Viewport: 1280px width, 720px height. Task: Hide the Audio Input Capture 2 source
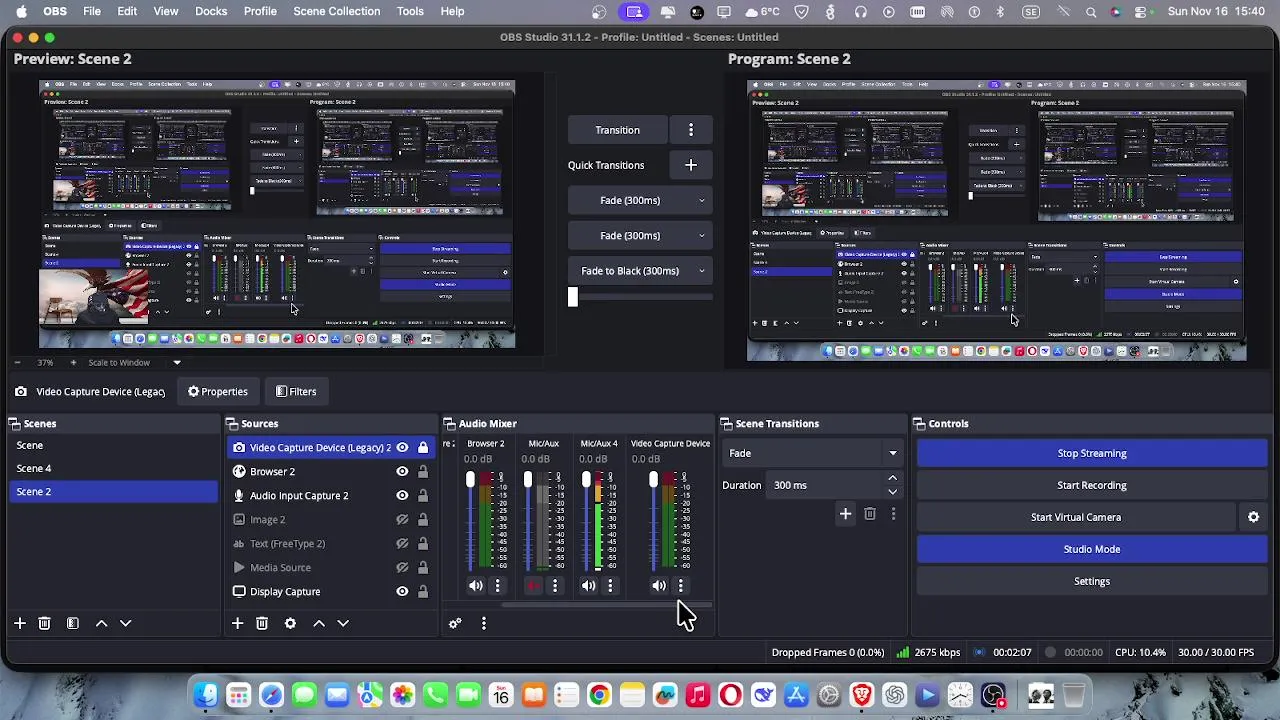pos(402,496)
